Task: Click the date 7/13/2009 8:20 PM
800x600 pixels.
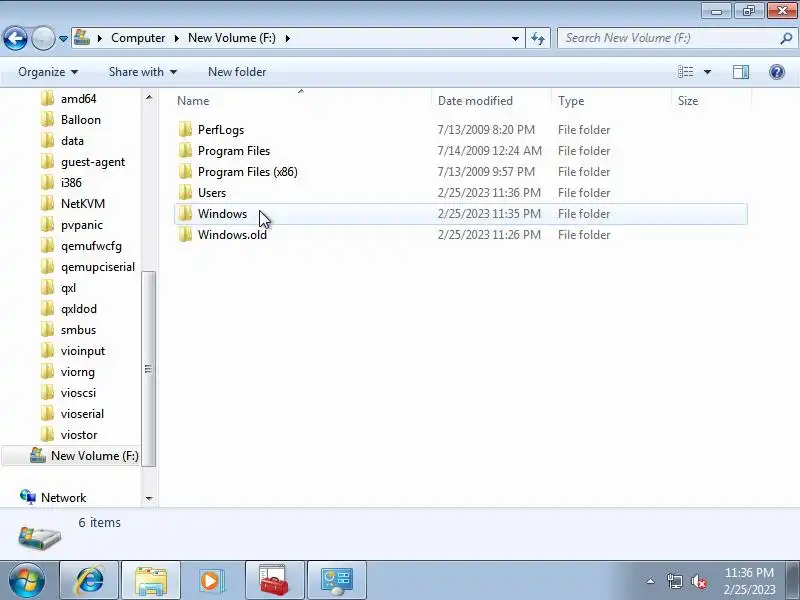Action: click(486, 130)
